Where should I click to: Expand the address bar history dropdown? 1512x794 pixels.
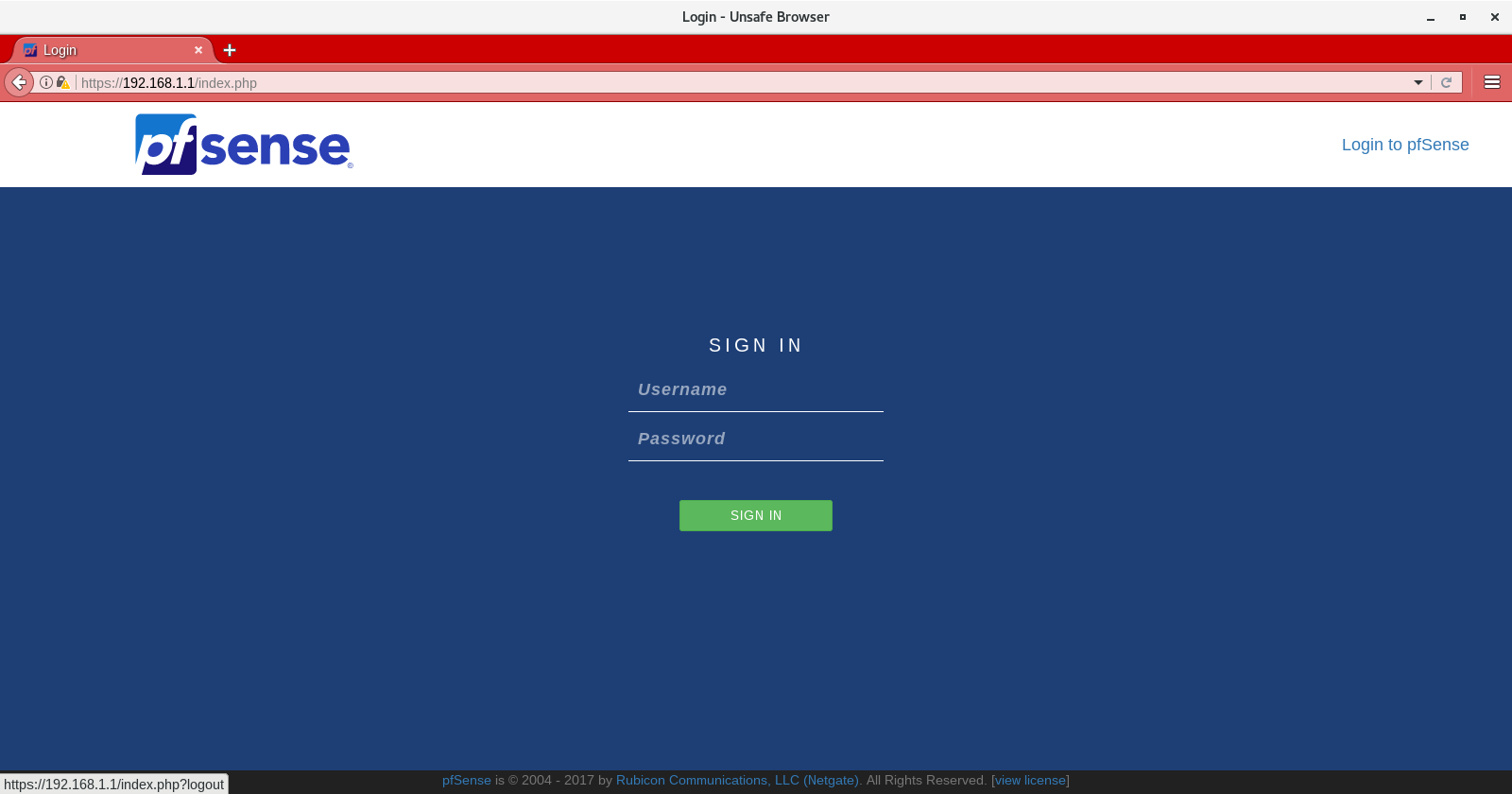[1418, 82]
